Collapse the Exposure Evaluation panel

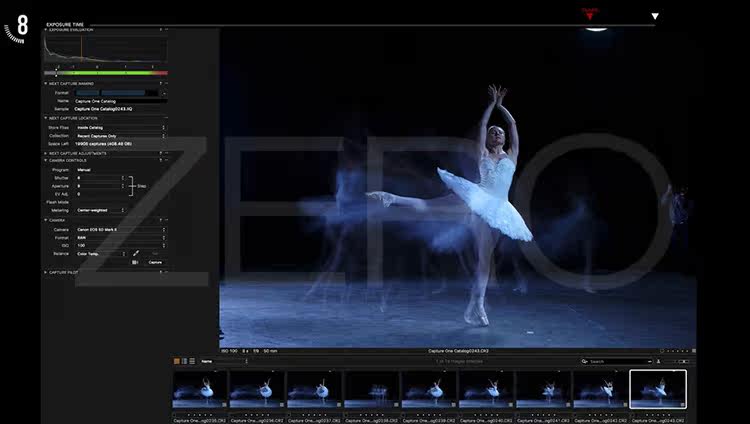pyautogui.click(x=46, y=30)
